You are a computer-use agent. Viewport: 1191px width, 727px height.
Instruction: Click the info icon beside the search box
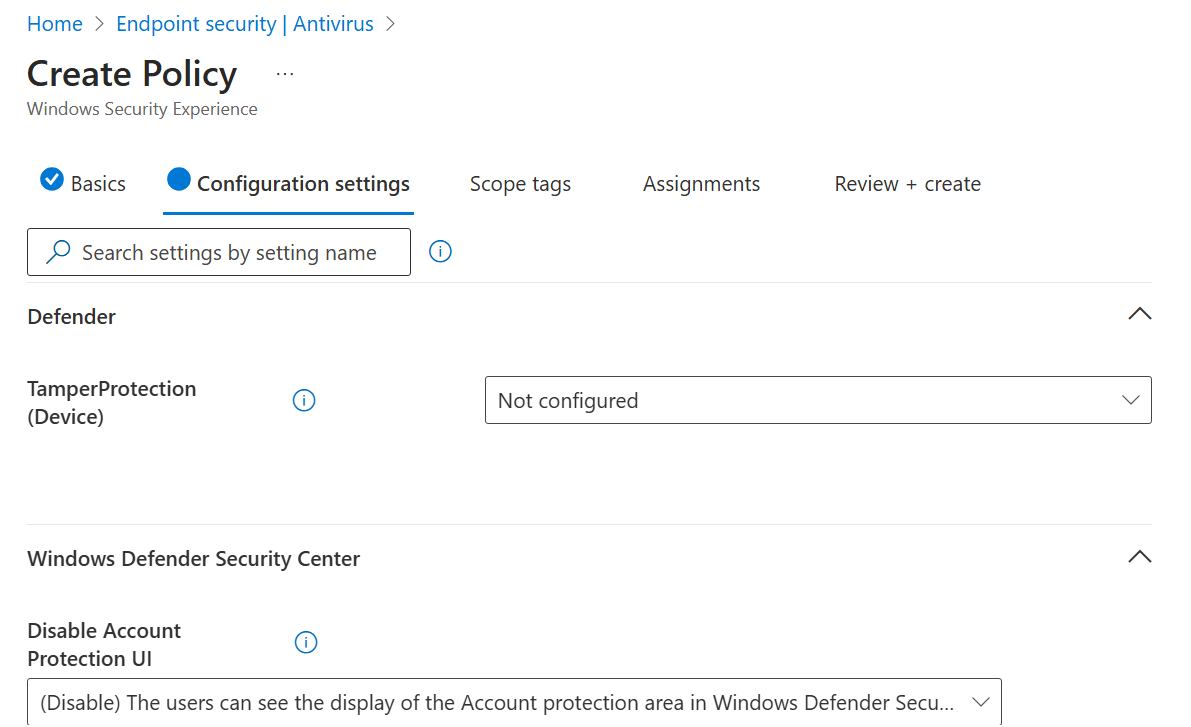(x=440, y=251)
